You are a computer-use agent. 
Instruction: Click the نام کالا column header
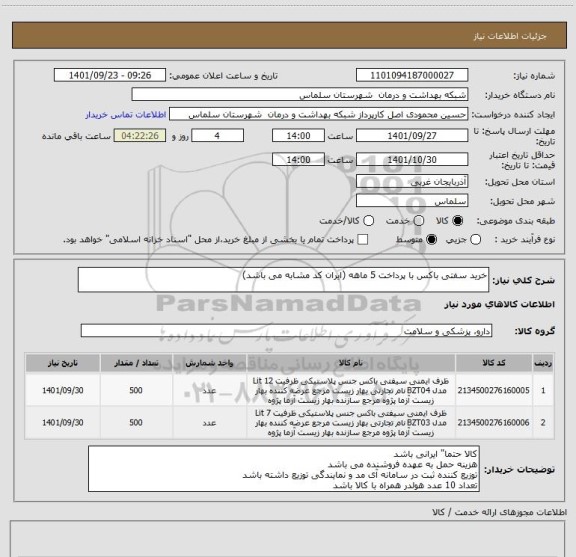click(351, 363)
